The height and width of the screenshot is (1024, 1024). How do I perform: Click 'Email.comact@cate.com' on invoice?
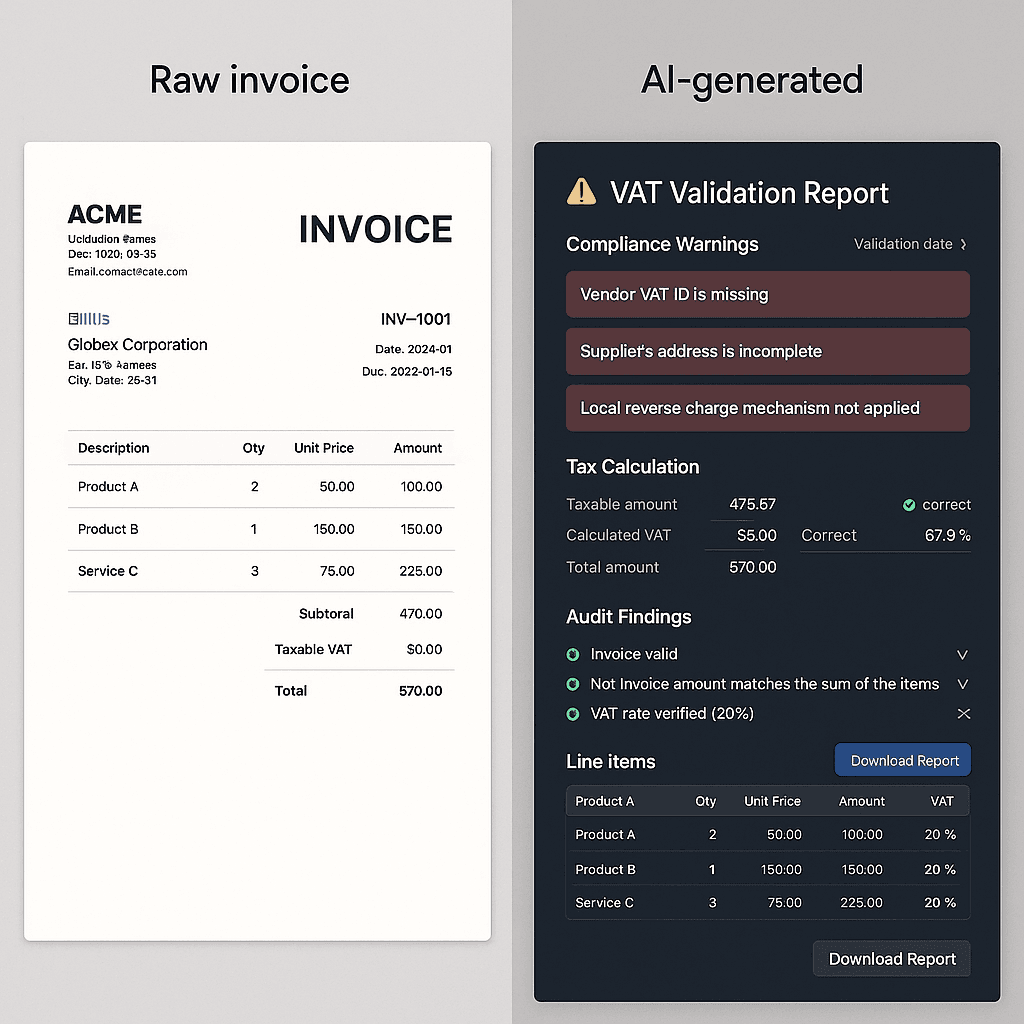(127, 272)
